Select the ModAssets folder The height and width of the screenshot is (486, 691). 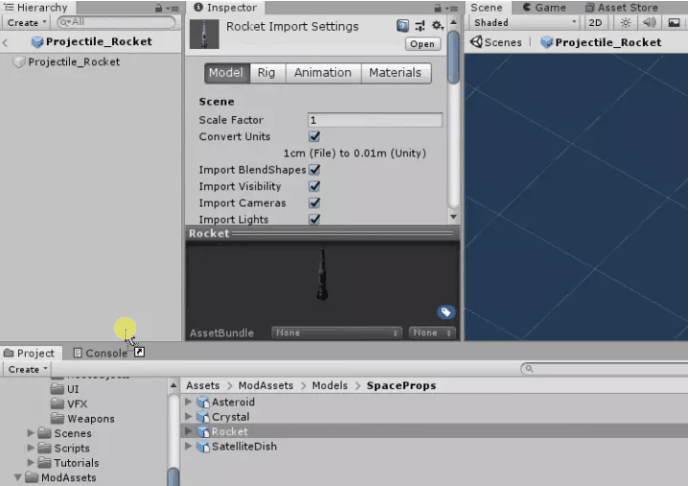tap(61, 478)
